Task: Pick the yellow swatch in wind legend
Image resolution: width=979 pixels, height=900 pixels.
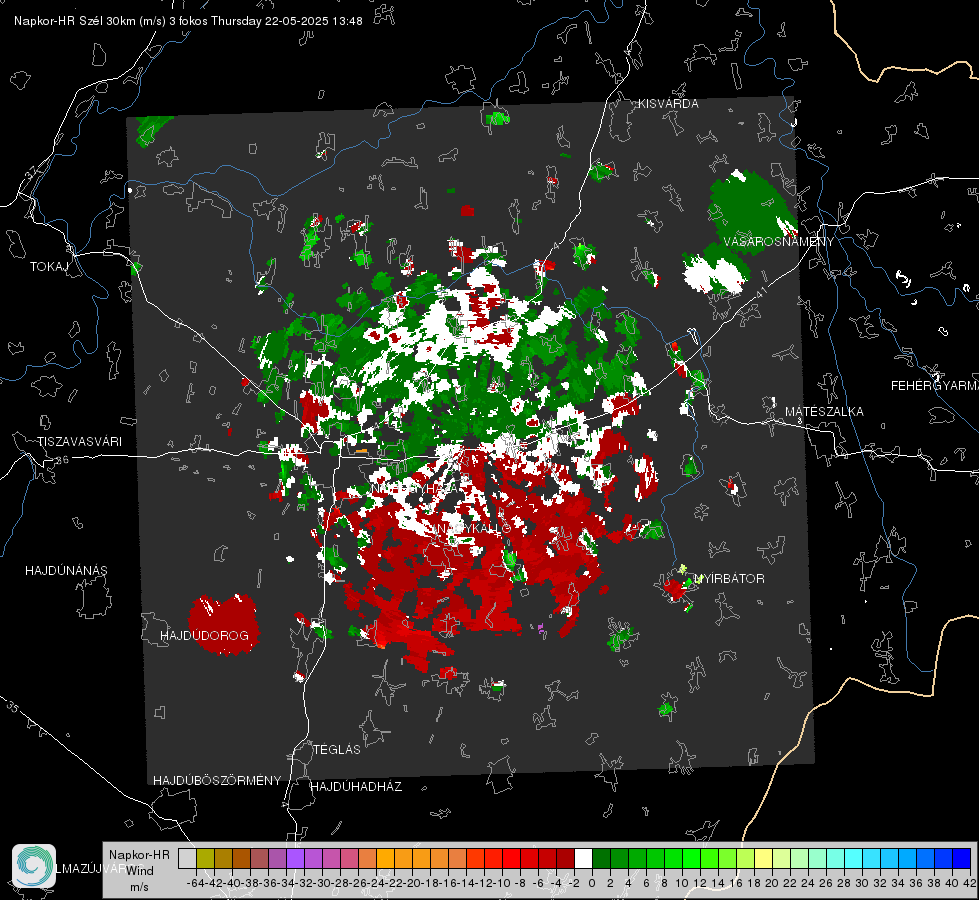Action: click(x=763, y=858)
